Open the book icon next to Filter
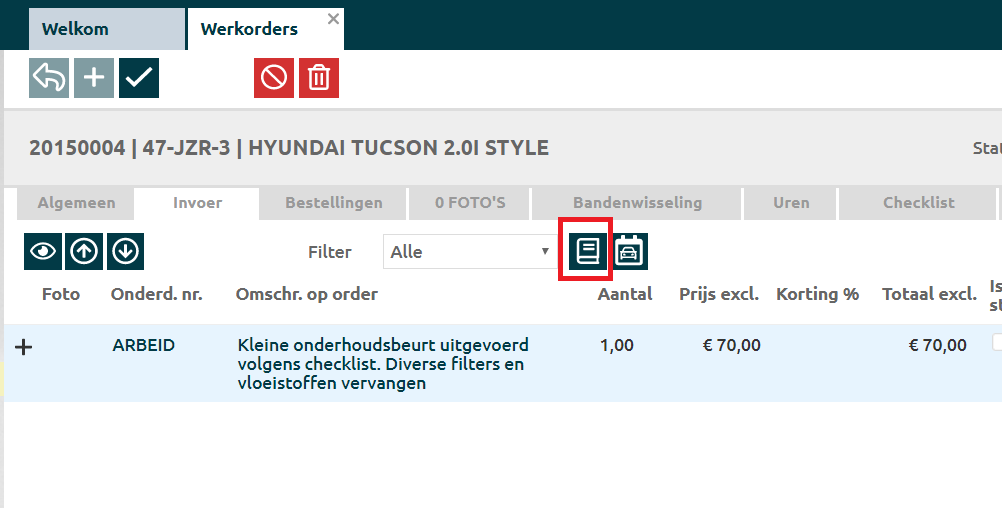 [586, 252]
